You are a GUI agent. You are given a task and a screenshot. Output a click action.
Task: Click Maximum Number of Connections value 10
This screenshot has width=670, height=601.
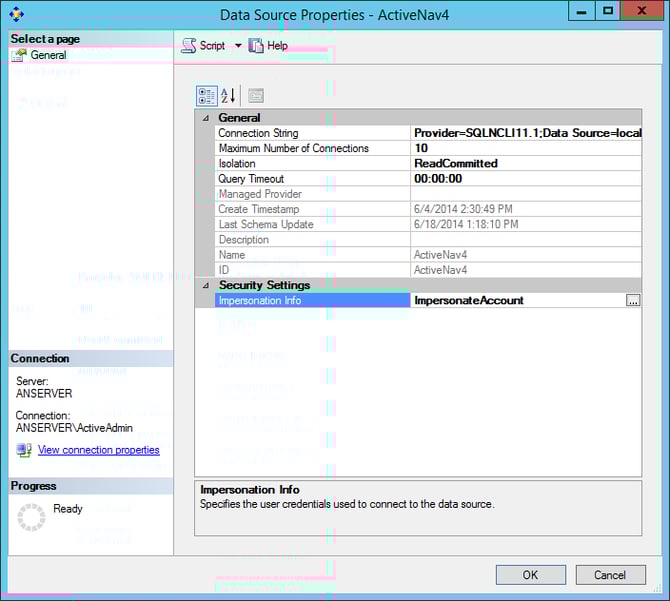[x=421, y=148]
